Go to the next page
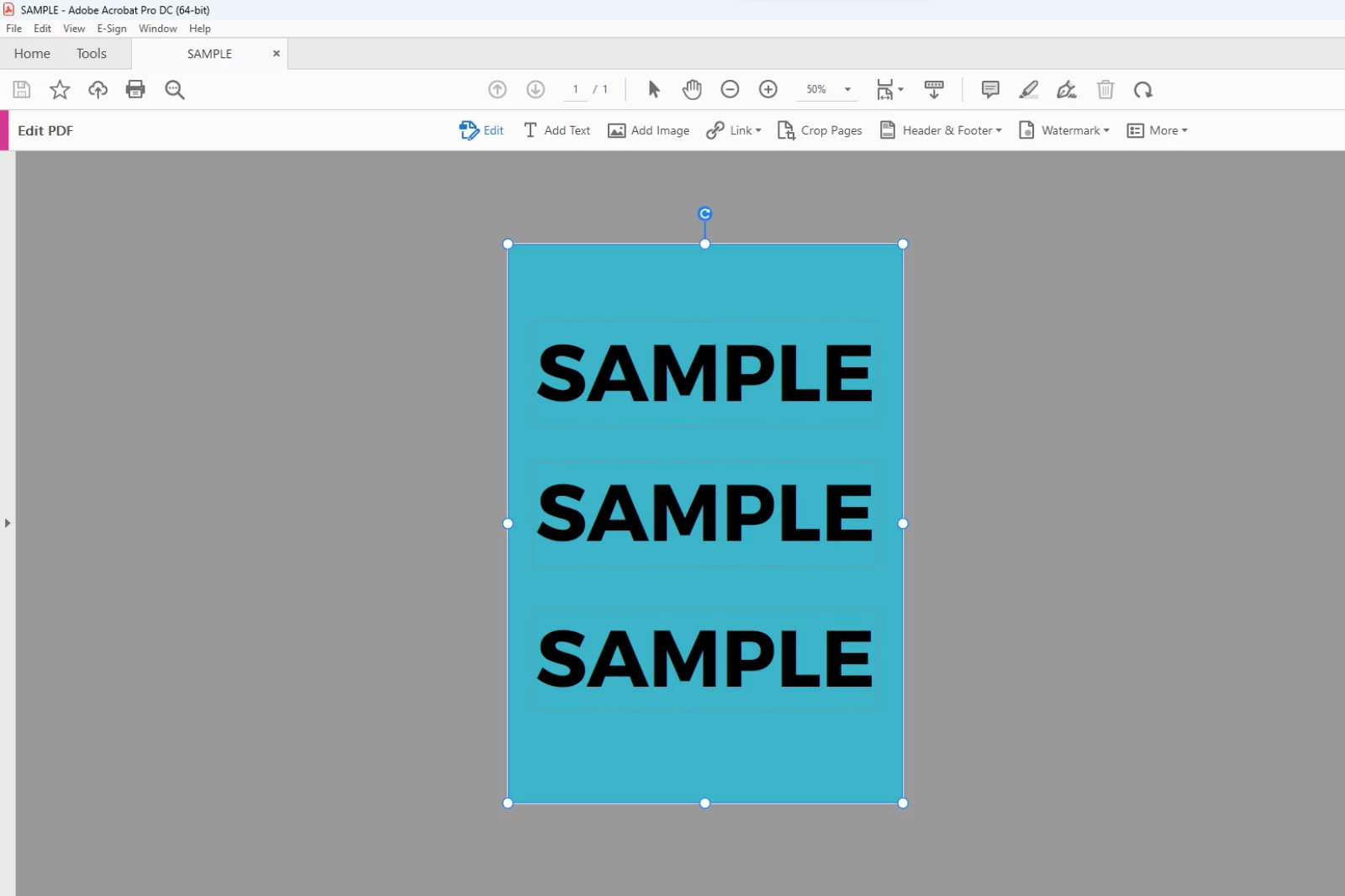Image resolution: width=1345 pixels, height=896 pixels. click(535, 89)
